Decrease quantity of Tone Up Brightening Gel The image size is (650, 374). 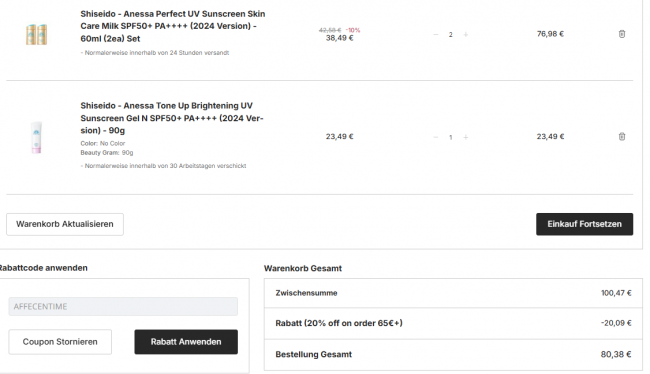point(435,137)
